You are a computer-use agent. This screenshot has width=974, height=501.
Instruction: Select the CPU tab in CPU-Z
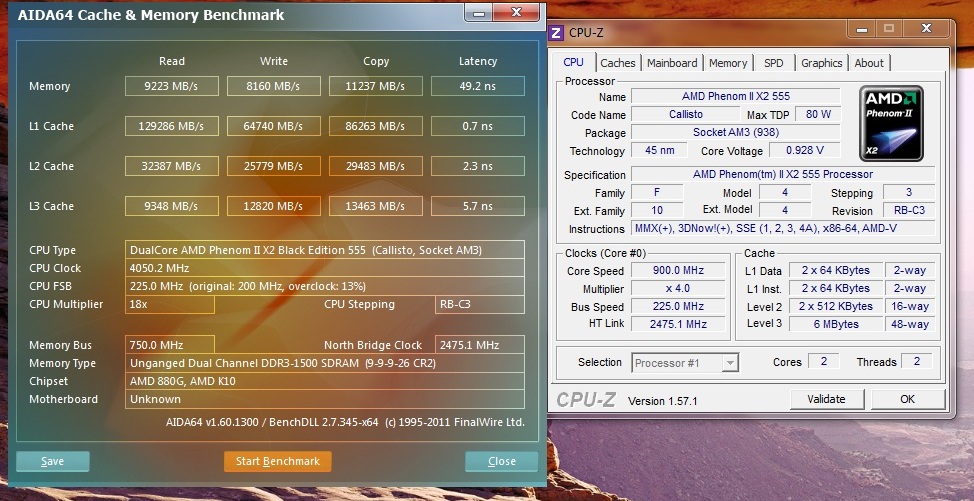coord(573,62)
